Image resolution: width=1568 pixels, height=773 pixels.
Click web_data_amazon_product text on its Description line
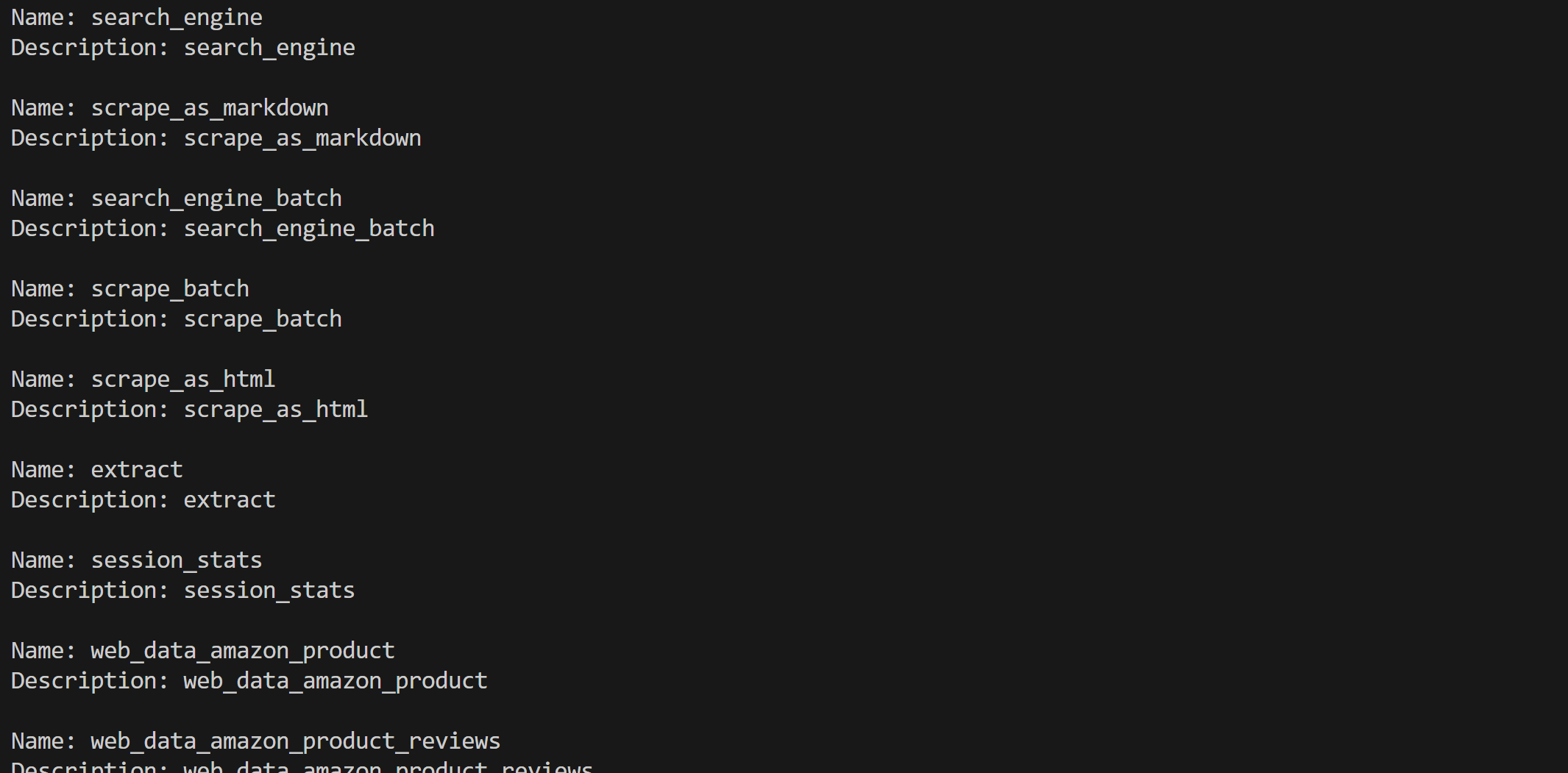pos(336,681)
